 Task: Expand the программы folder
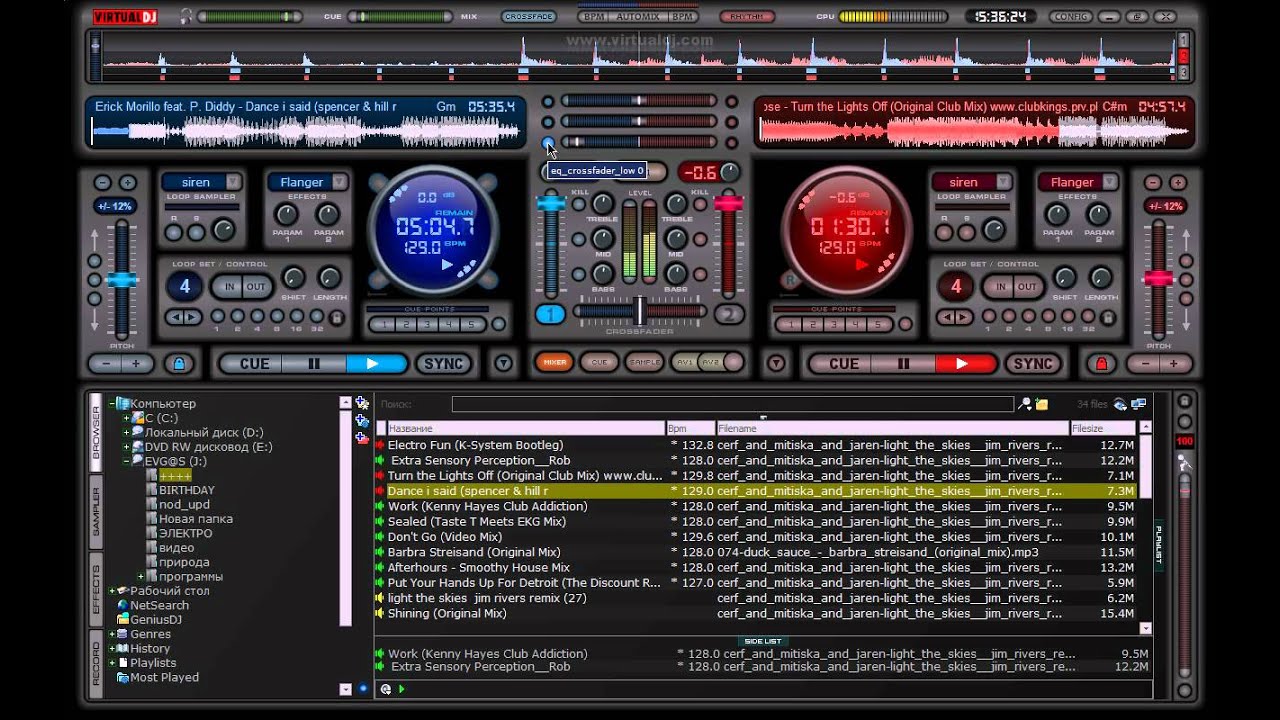tap(141, 577)
